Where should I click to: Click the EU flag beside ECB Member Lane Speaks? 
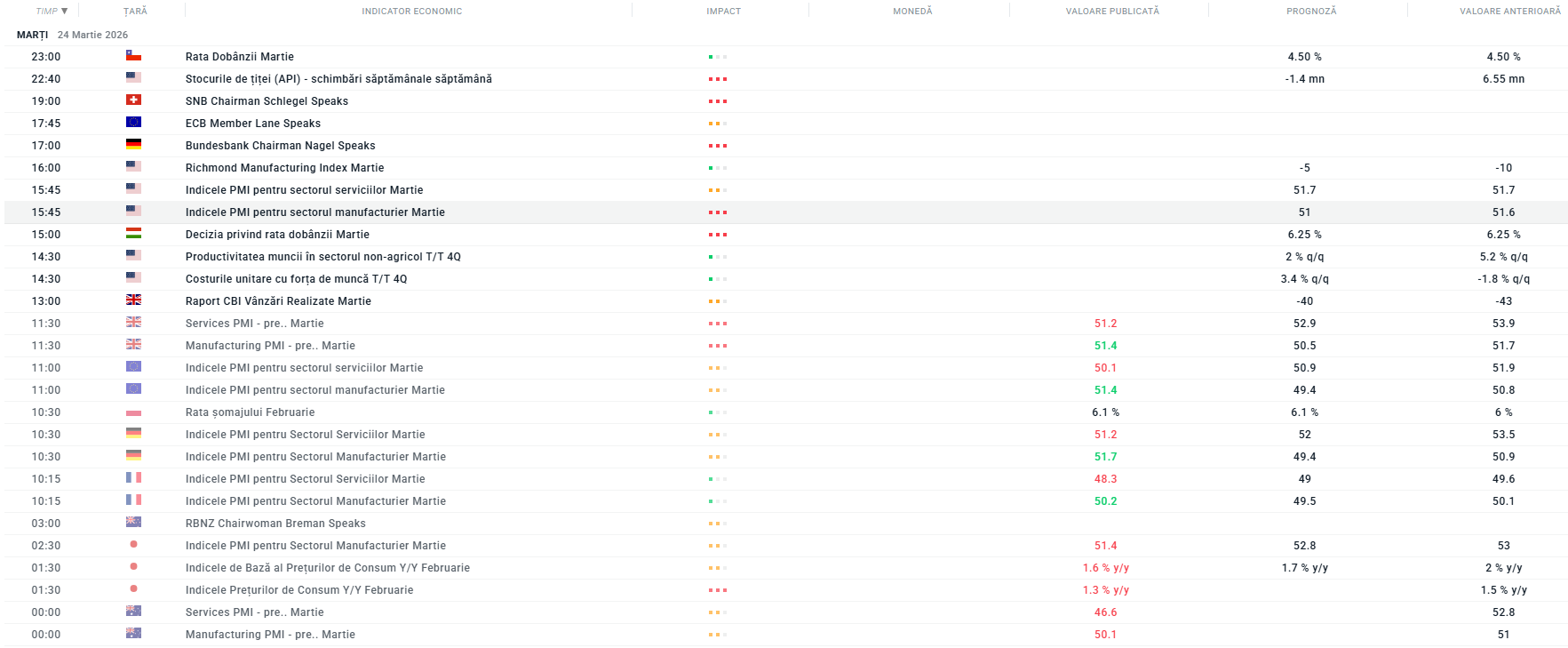click(133, 123)
